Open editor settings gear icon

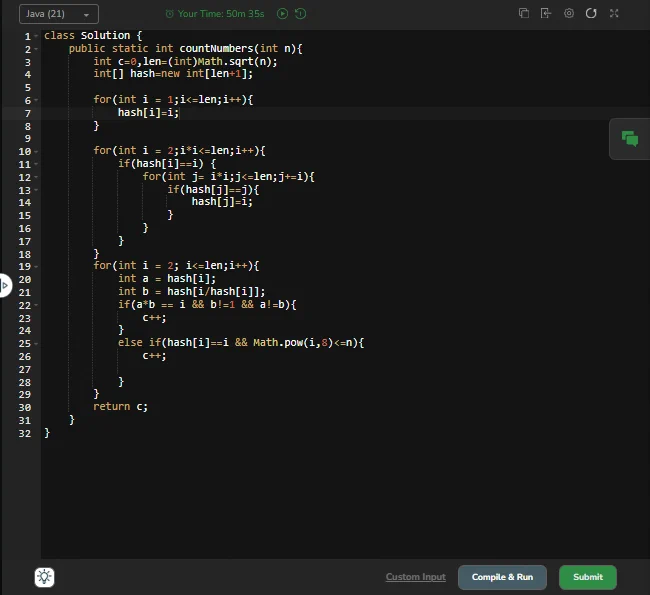pos(569,13)
